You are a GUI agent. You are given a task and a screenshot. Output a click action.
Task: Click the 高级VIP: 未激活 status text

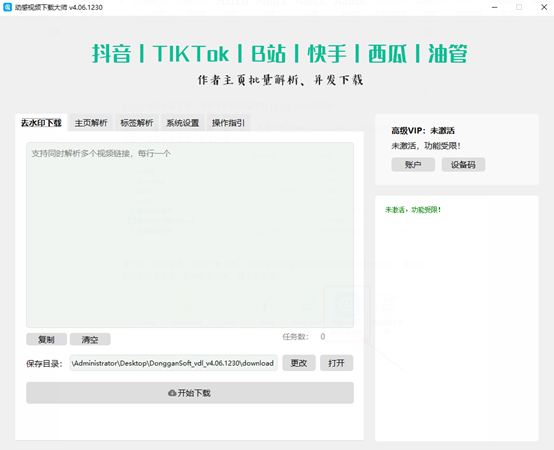tap(423, 131)
